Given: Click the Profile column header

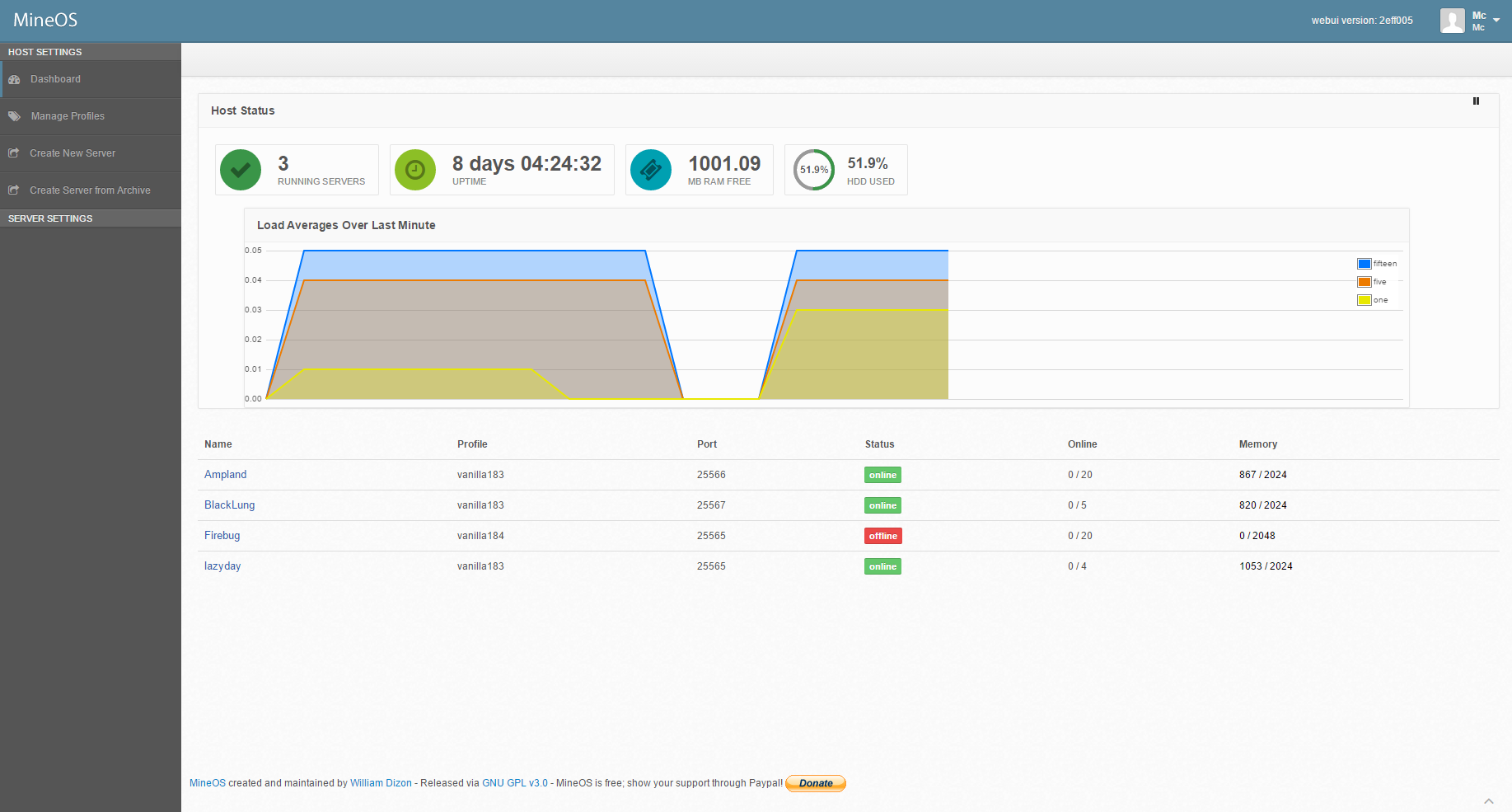Looking at the screenshot, I should coord(472,444).
